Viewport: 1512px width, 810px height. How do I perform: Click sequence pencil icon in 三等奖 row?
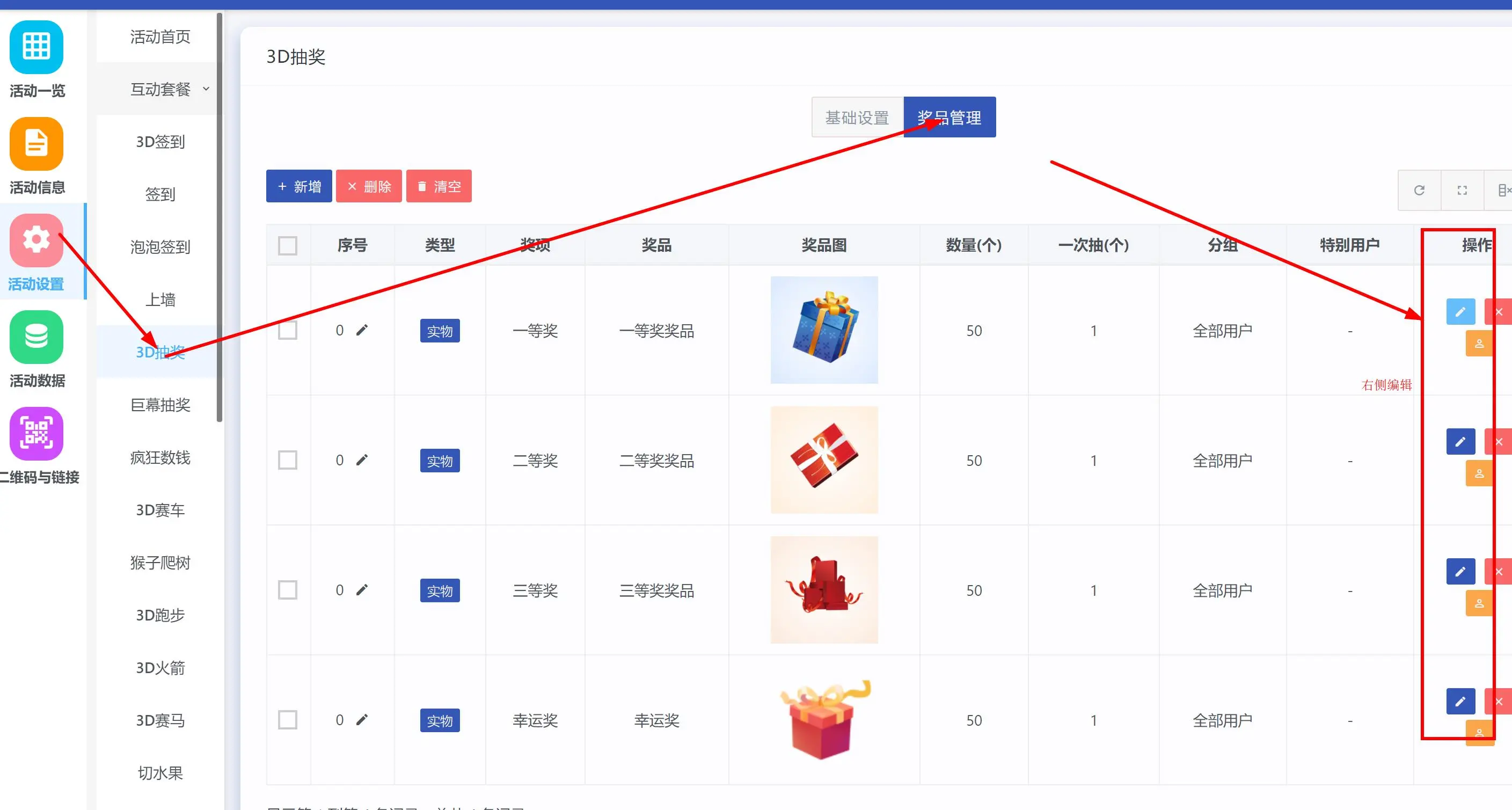tap(362, 590)
